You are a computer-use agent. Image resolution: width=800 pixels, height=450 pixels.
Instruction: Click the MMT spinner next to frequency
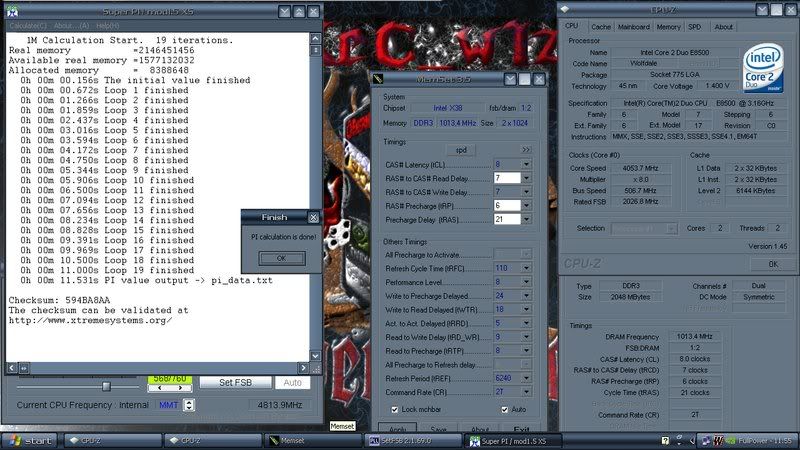pyautogui.click(x=189, y=405)
